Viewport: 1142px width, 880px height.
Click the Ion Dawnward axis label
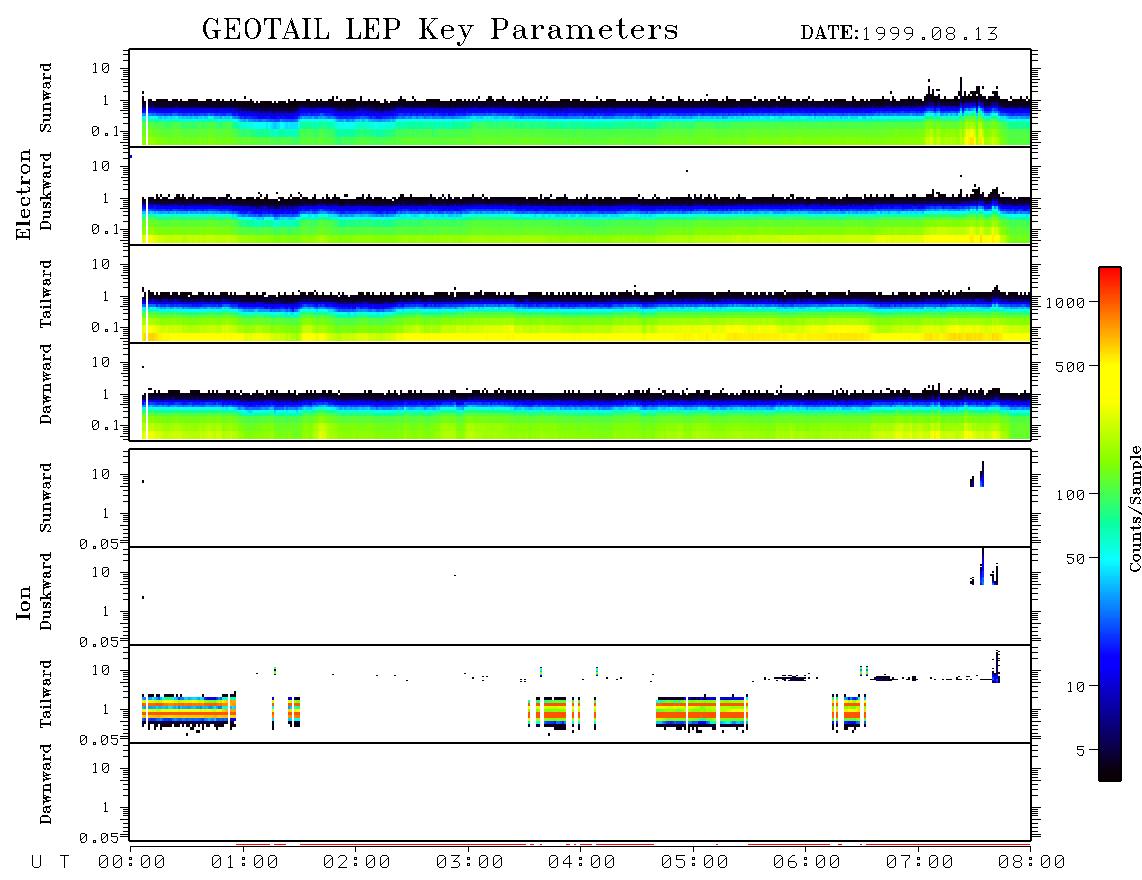pos(46,784)
